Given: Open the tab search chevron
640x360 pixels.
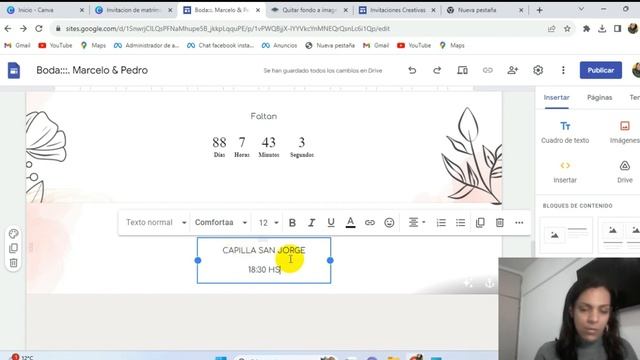Looking at the screenshot, I should point(581,9).
